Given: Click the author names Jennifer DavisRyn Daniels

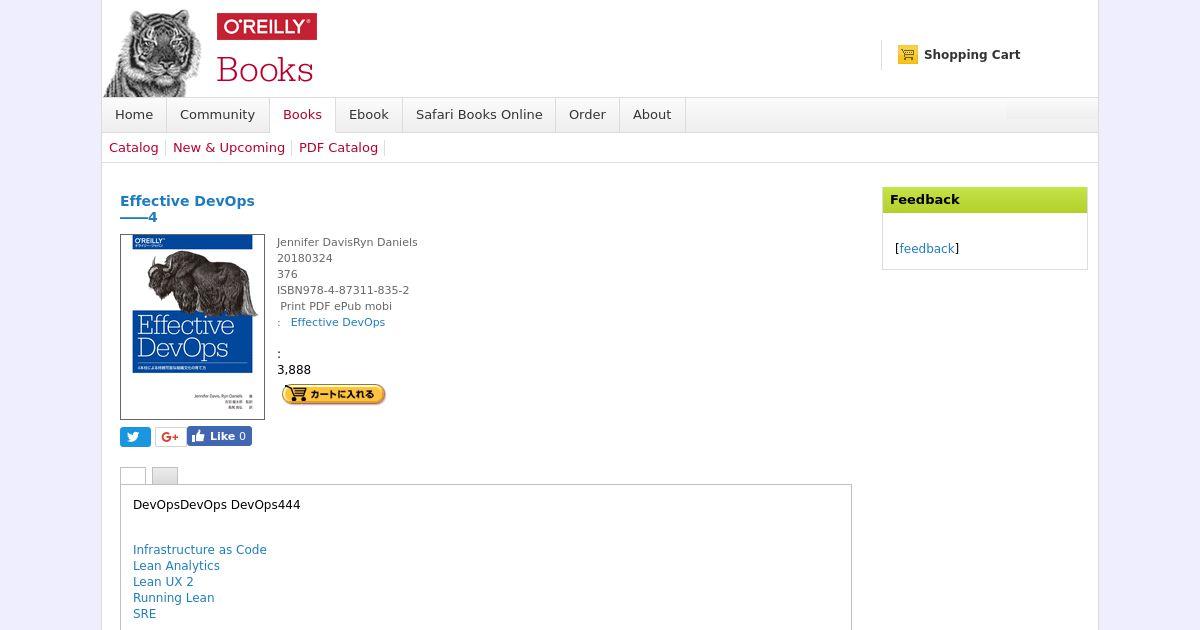Looking at the screenshot, I should pyautogui.click(x=347, y=242).
